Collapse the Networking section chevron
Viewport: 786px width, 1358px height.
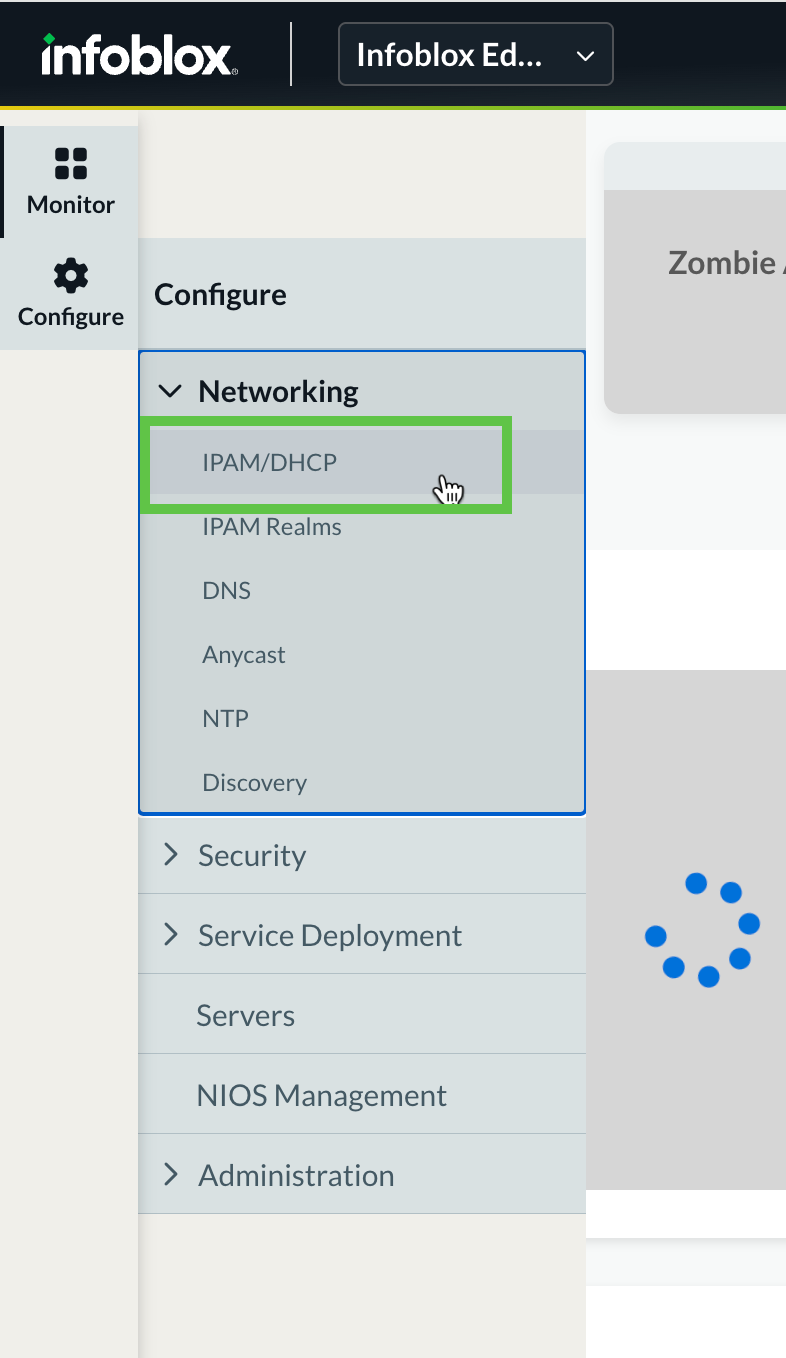pyautogui.click(x=171, y=391)
